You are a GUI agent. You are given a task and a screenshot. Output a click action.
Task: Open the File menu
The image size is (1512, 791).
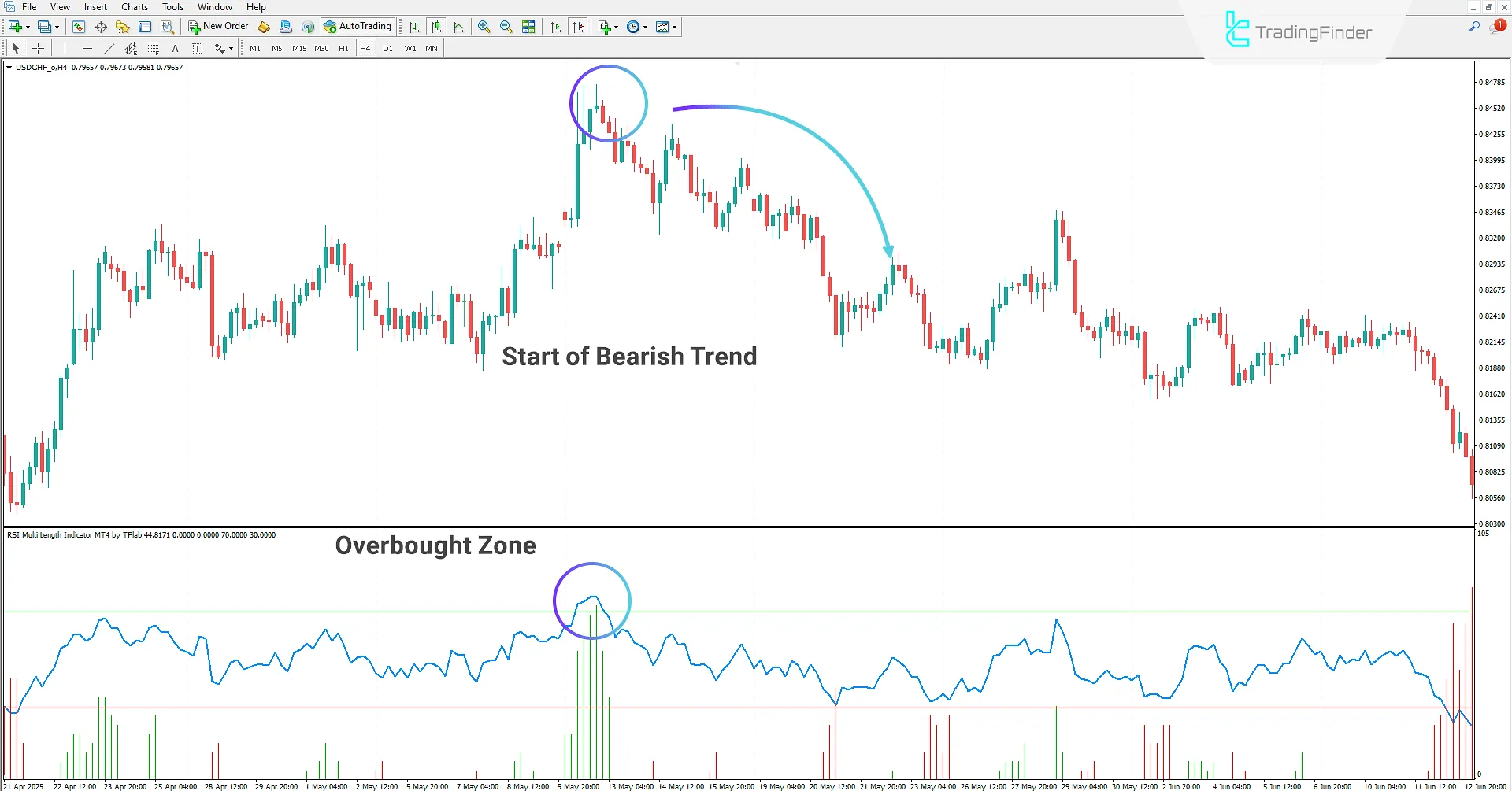(29, 7)
